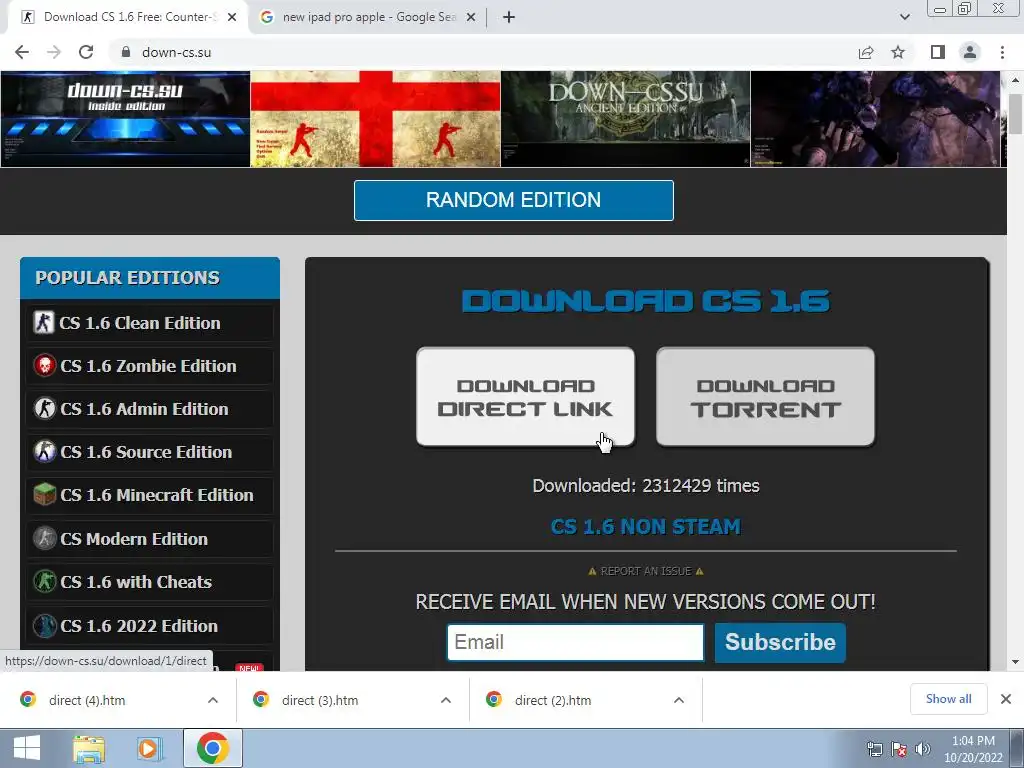Click the Modern Edition grey icon
This screenshot has height=768, width=1024.
[44, 538]
